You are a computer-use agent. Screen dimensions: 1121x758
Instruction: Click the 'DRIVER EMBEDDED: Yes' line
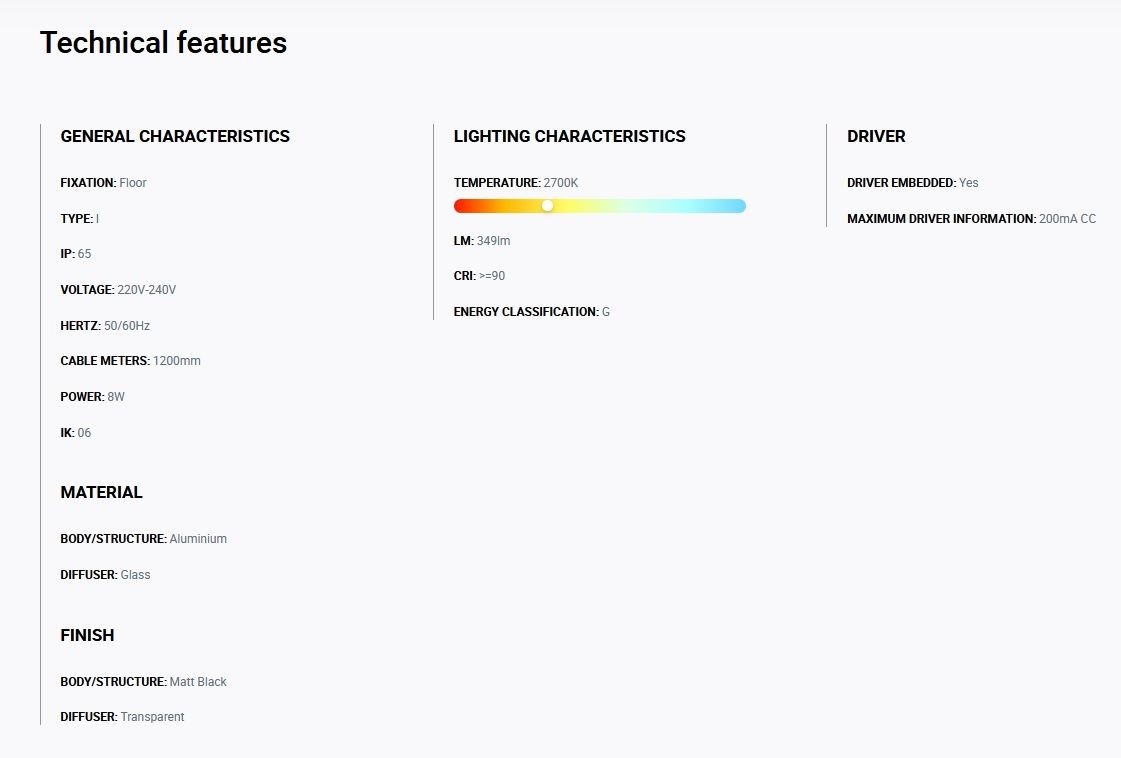(x=913, y=182)
